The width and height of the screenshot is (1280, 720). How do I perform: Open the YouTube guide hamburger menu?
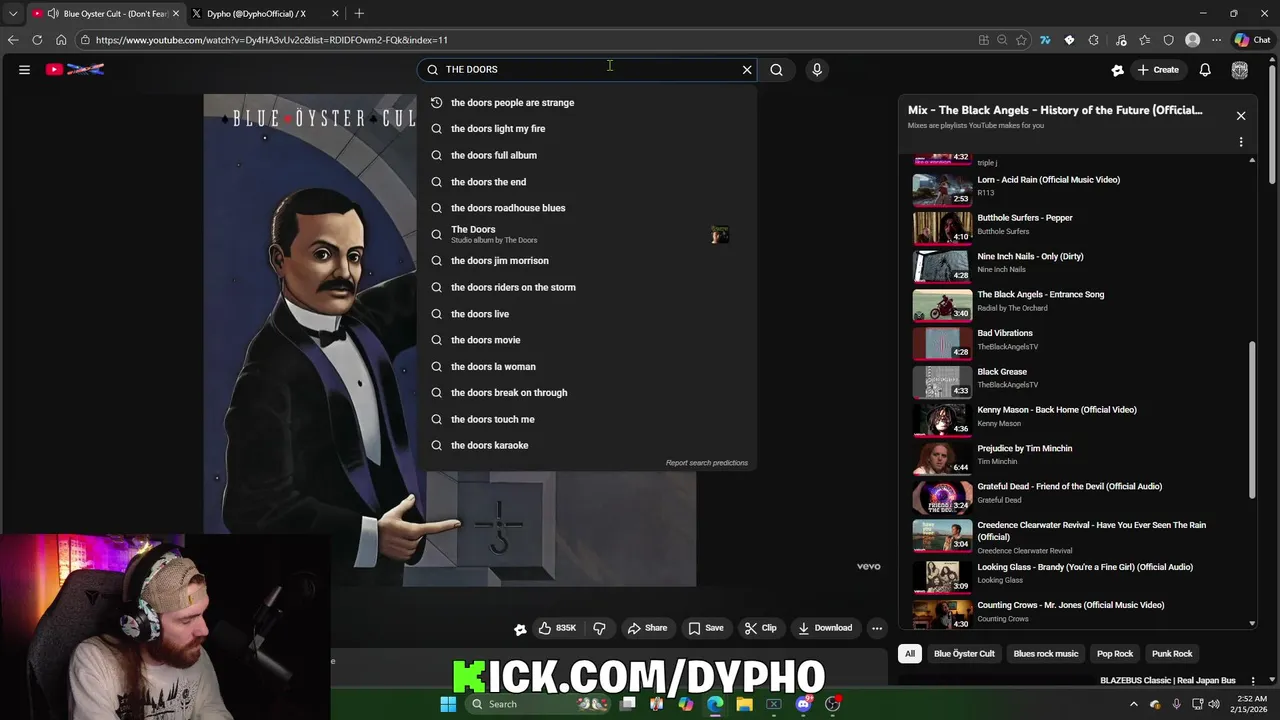coord(24,69)
